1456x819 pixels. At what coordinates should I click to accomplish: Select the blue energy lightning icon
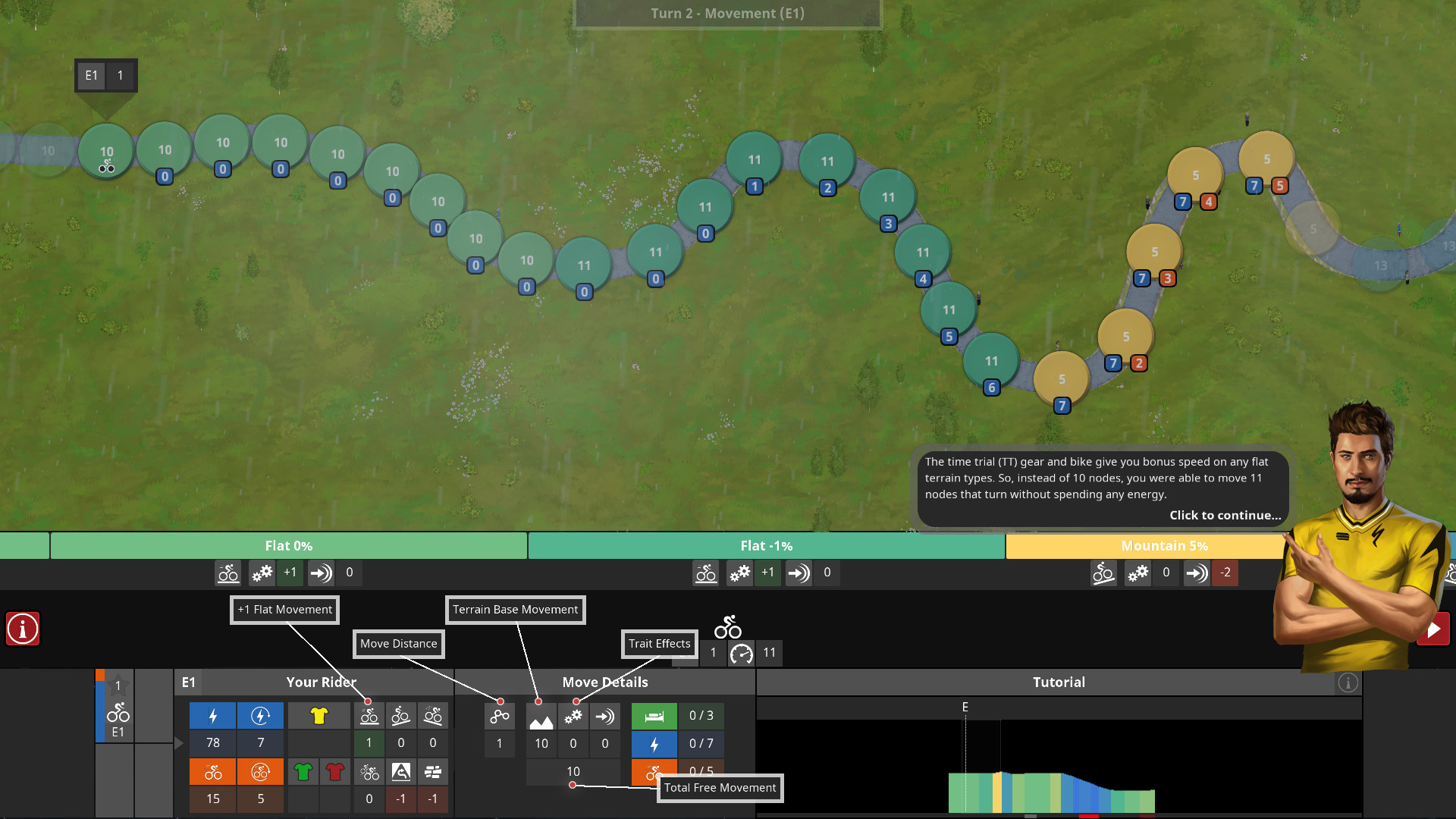tap(212, 716)
